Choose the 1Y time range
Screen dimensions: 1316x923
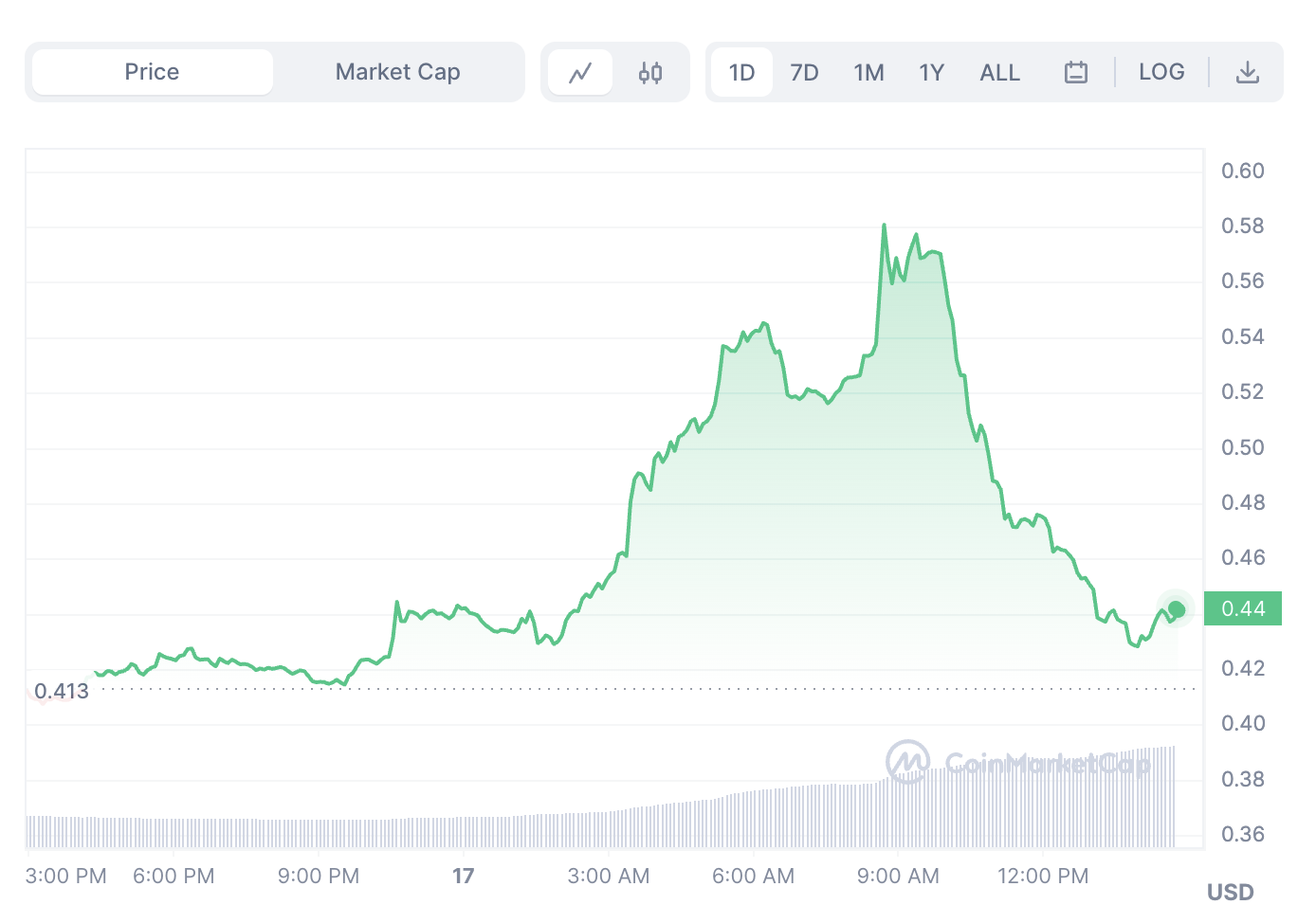931,72
